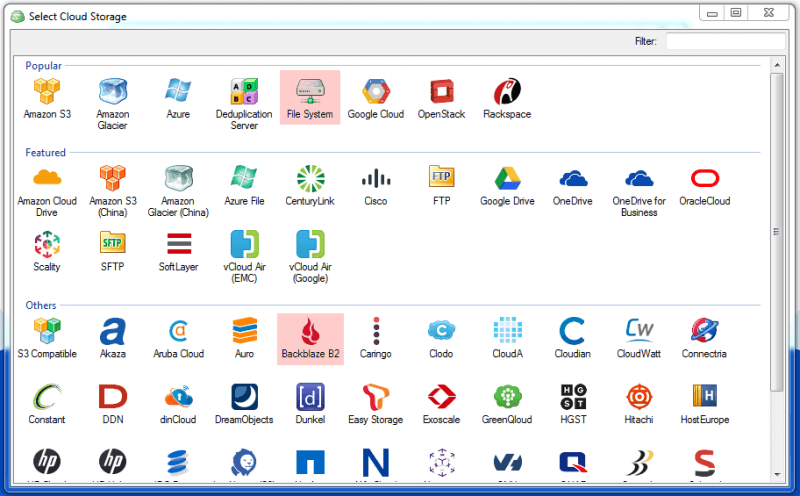Choose OracleCloud storage
Image resolution: width=800 pixels, height=496 pixels.
tap(705, 185)
